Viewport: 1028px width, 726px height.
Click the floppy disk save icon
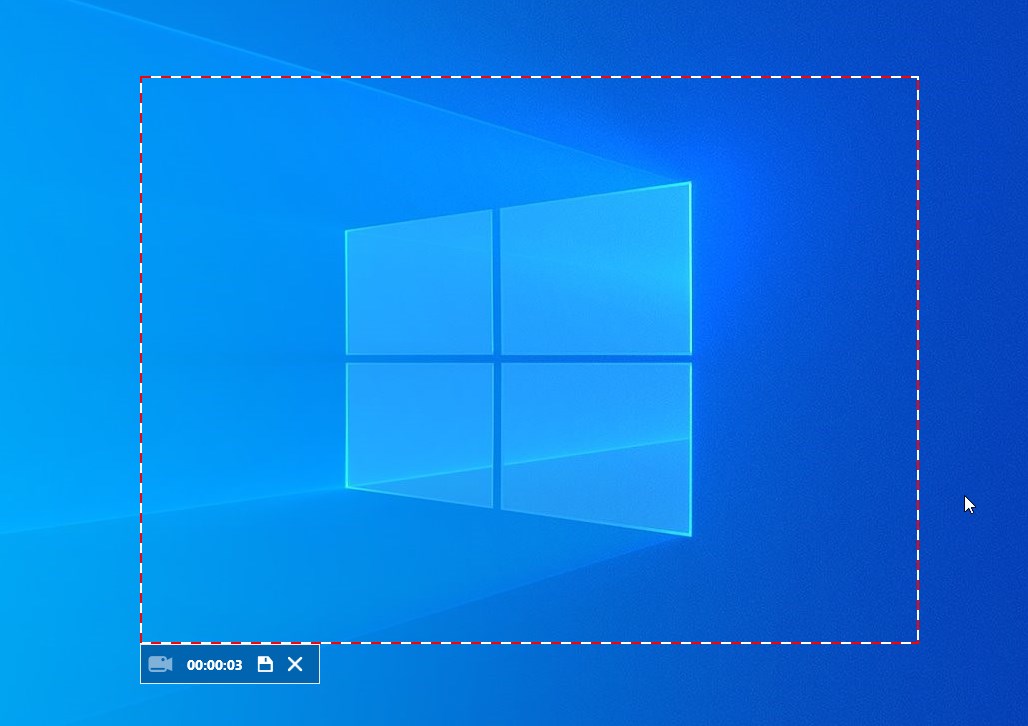tap(265, 663)
